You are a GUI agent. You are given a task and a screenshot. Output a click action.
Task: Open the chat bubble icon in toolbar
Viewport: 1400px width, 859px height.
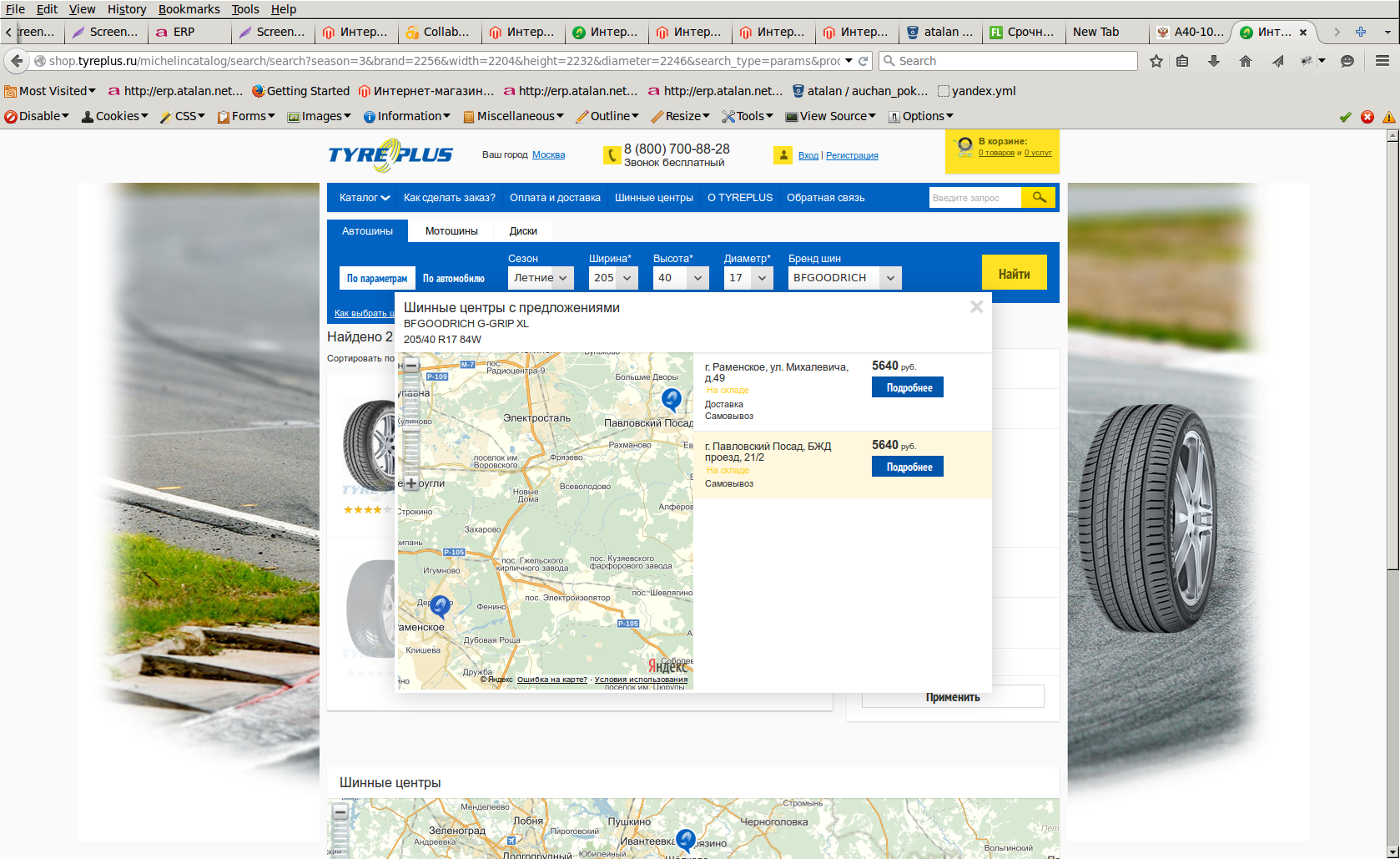(1347, 61)
